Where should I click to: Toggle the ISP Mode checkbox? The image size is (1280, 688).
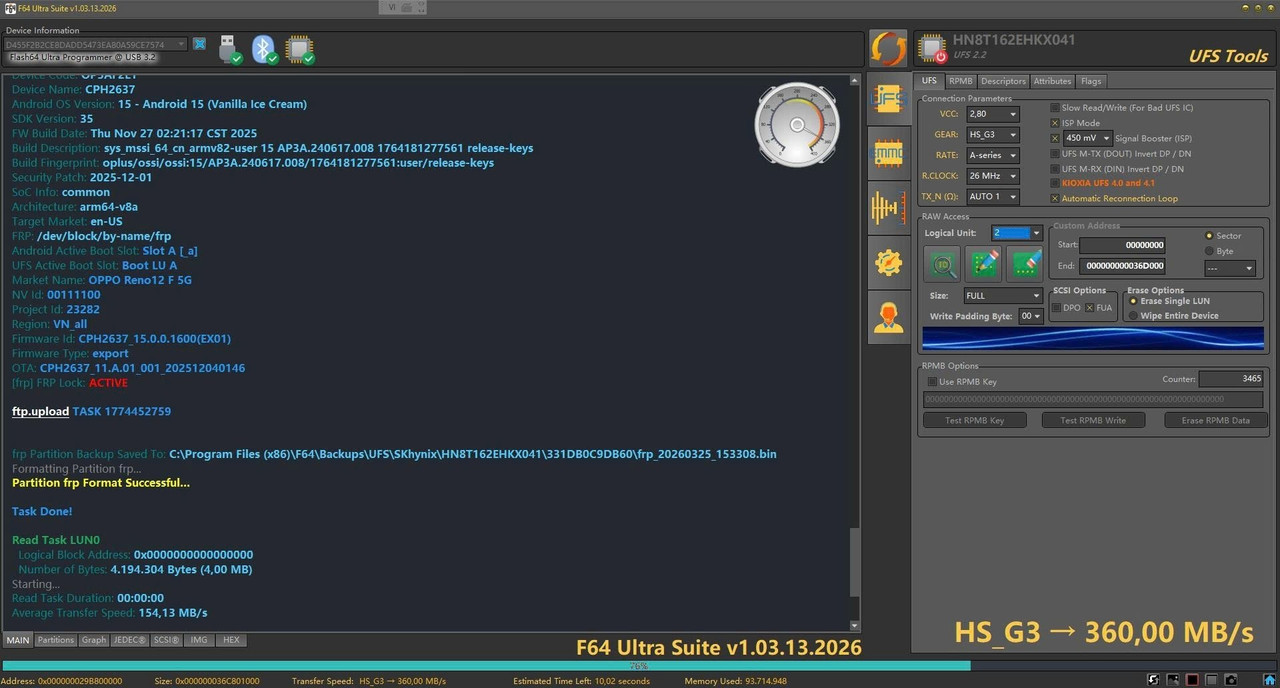(1055, 123)
